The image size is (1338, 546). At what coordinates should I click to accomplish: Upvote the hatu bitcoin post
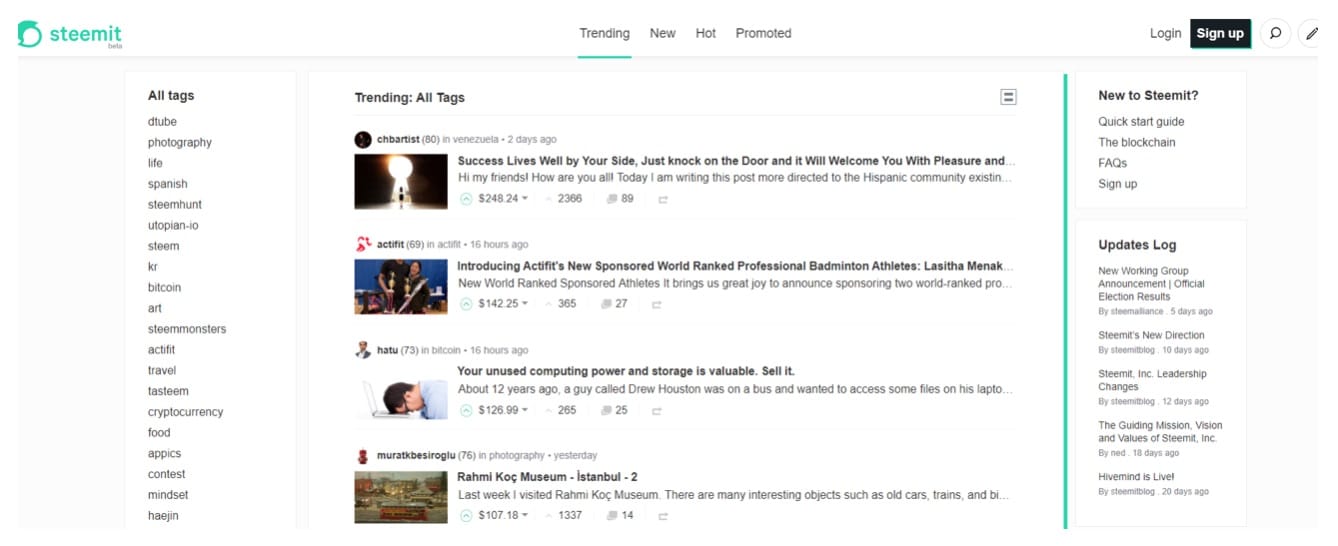coord(466,411)
